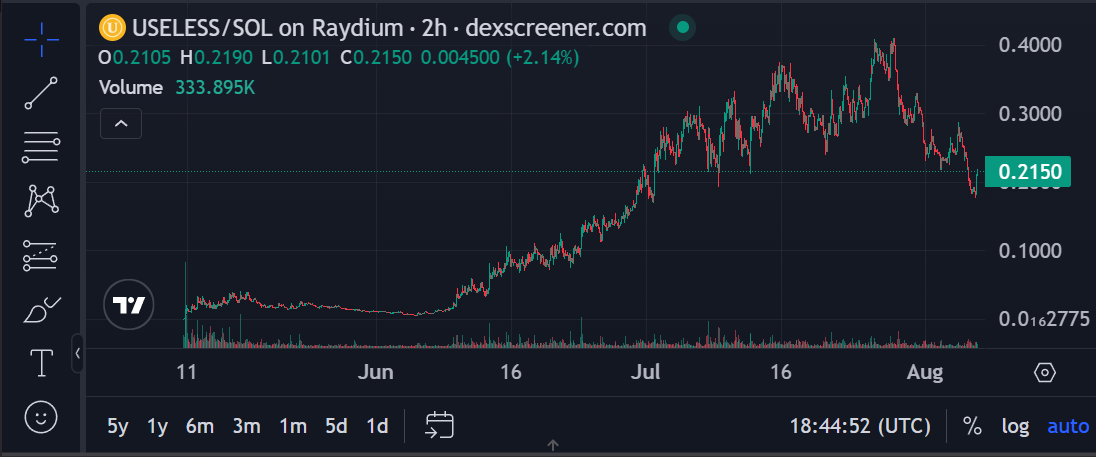Image resolution: width=1096 pixels, height=457 pixels.
Task: Toggle log scale mode
Action: [x=1015, y=426]
